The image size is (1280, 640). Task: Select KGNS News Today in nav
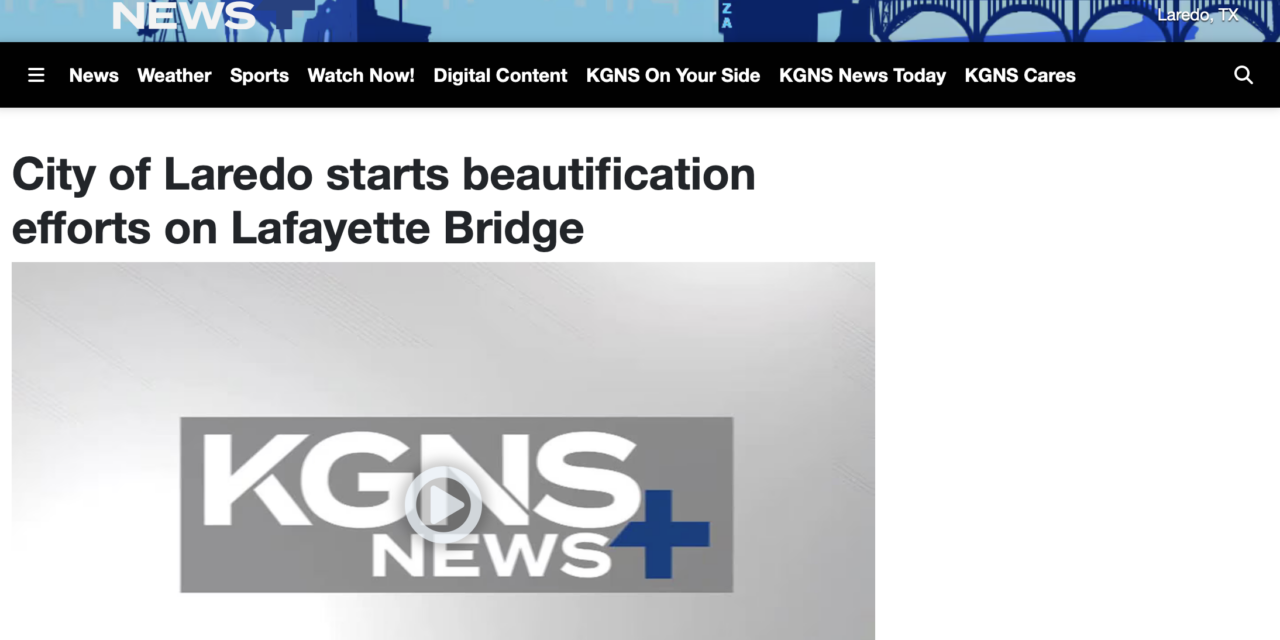coord(862,75)
